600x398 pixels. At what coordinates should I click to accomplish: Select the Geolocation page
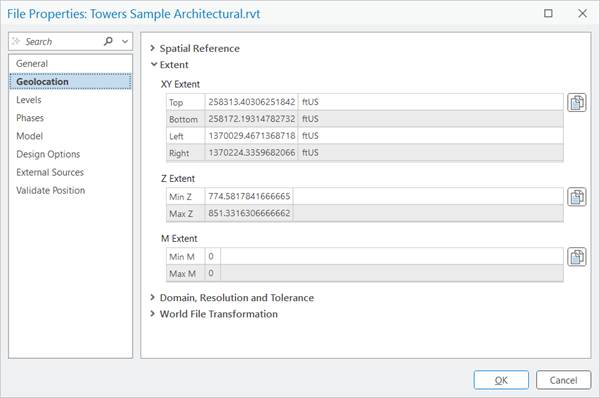click(70, 82)
